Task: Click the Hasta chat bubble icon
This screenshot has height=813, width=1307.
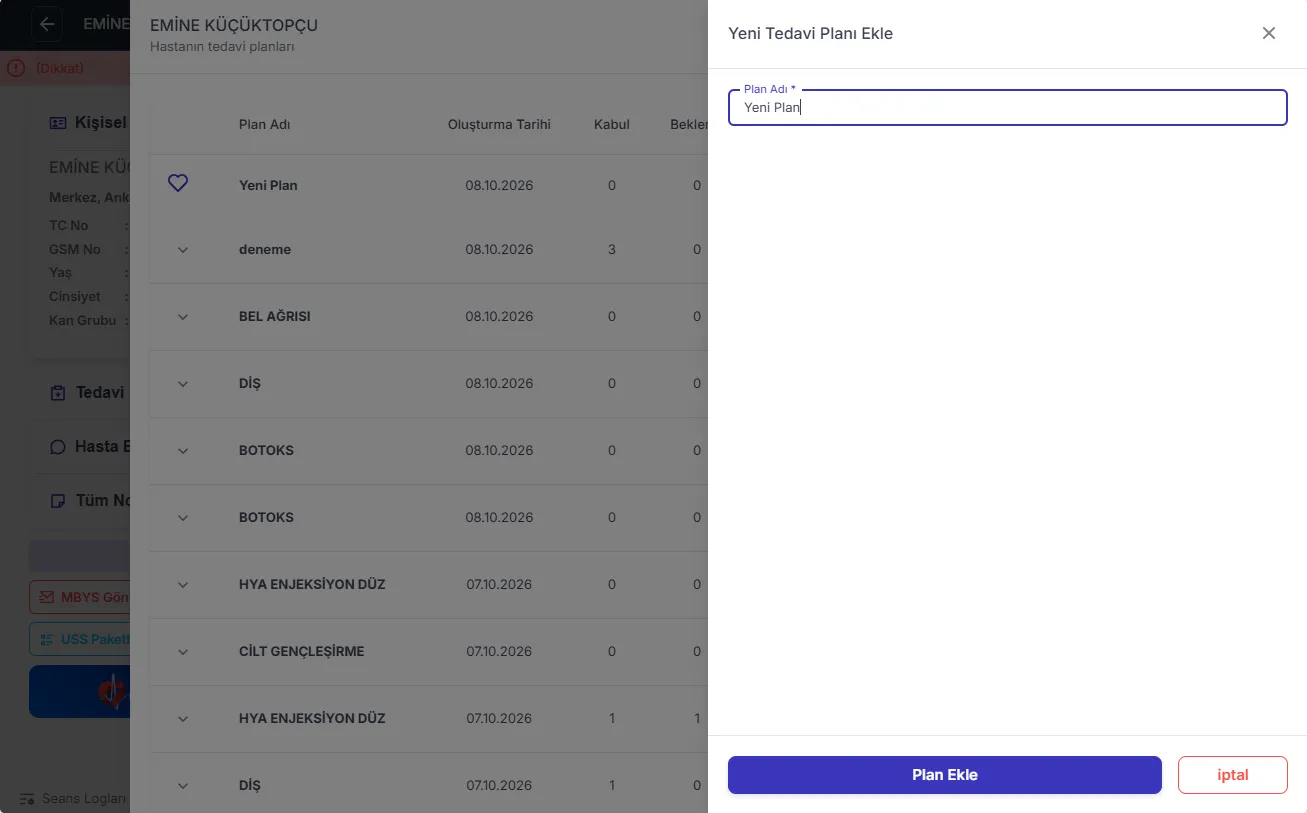Action: click(x=58, y=446)
